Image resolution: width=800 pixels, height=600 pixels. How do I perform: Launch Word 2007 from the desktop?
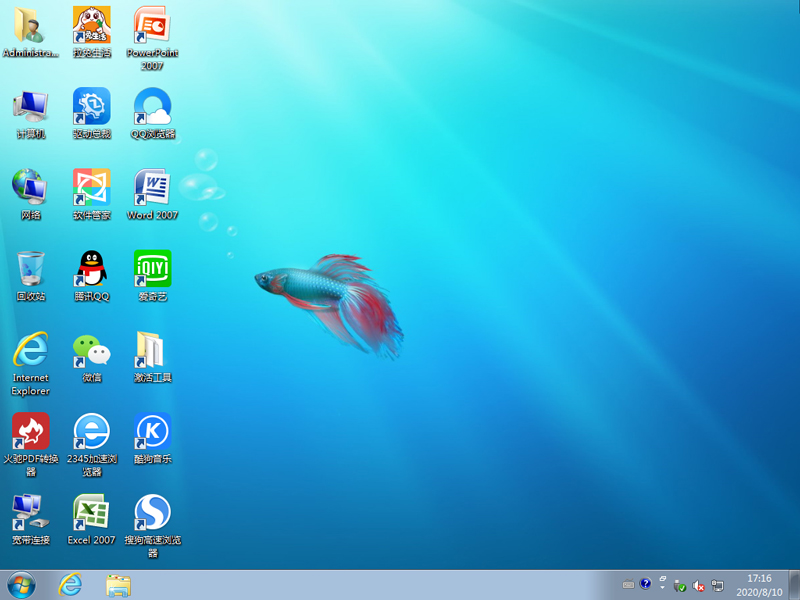point(152,188)
